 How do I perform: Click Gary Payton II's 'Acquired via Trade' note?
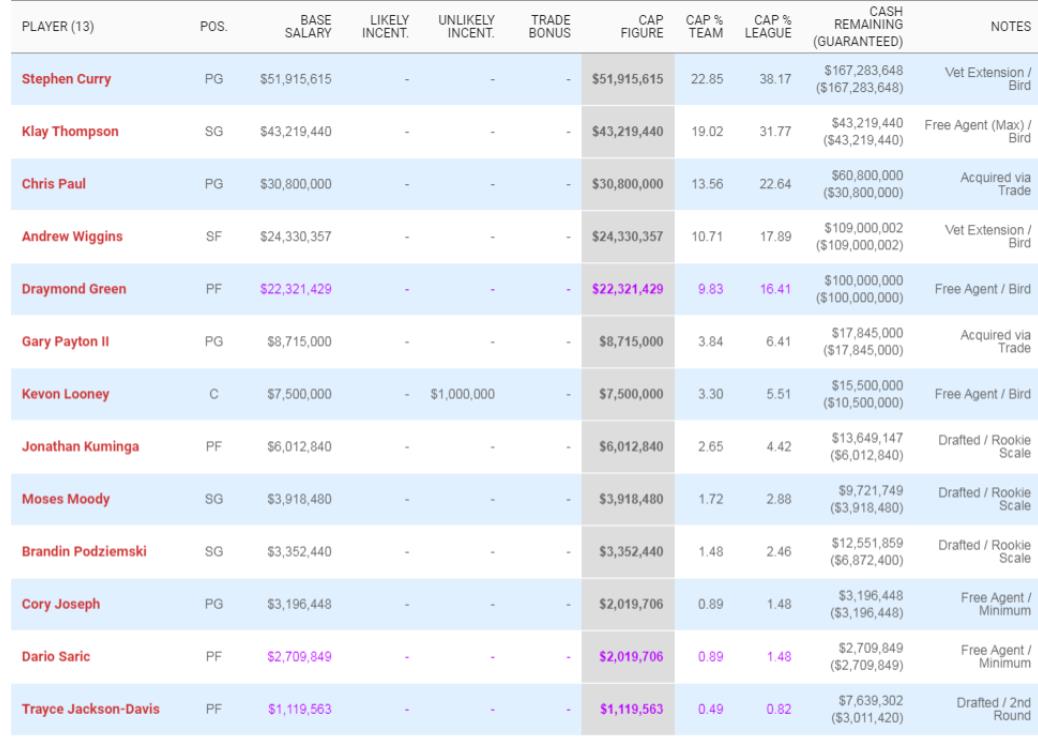pos(996,341)
